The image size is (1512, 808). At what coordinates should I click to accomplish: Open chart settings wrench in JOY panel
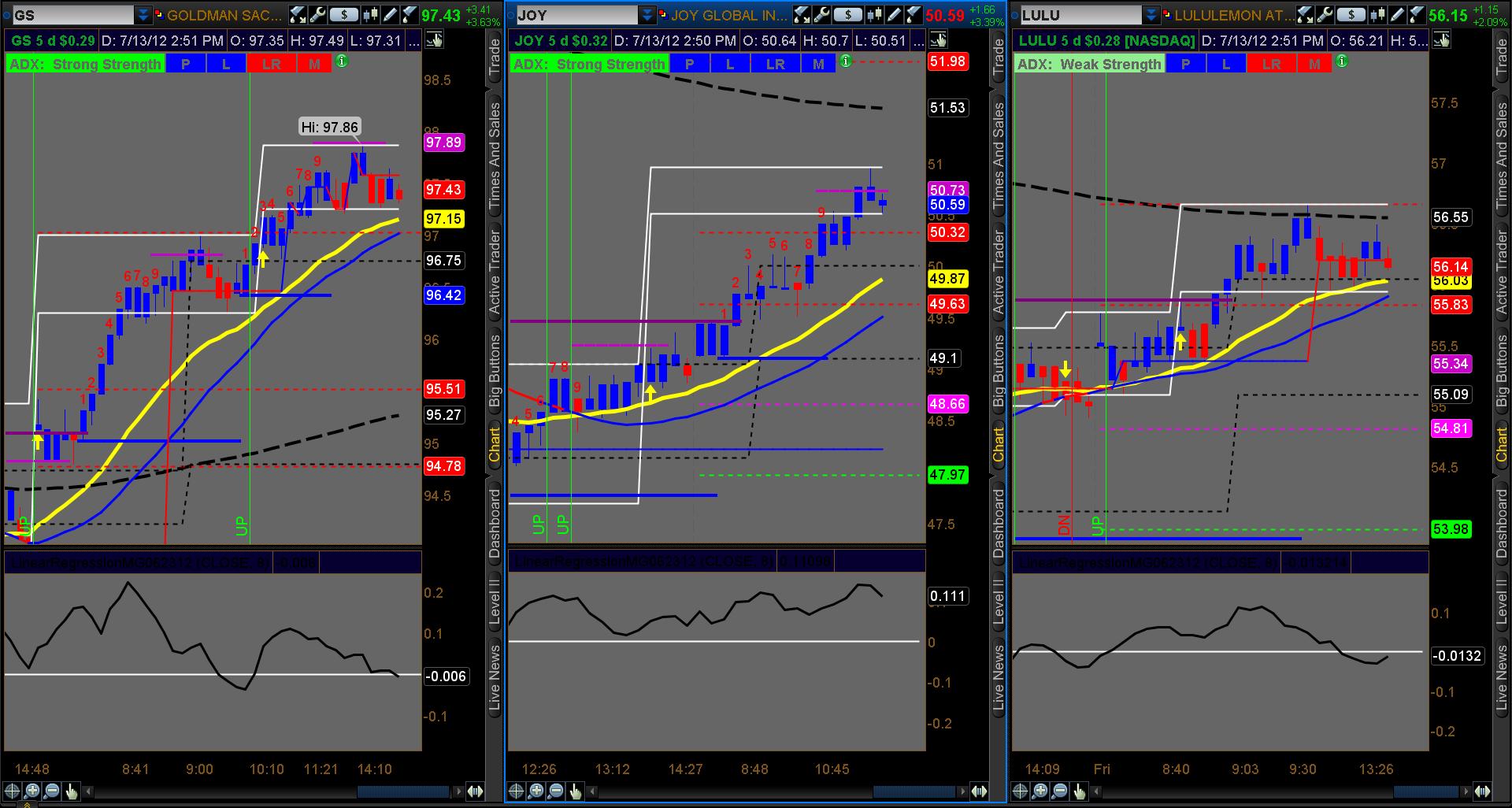[x=821, y=14]
